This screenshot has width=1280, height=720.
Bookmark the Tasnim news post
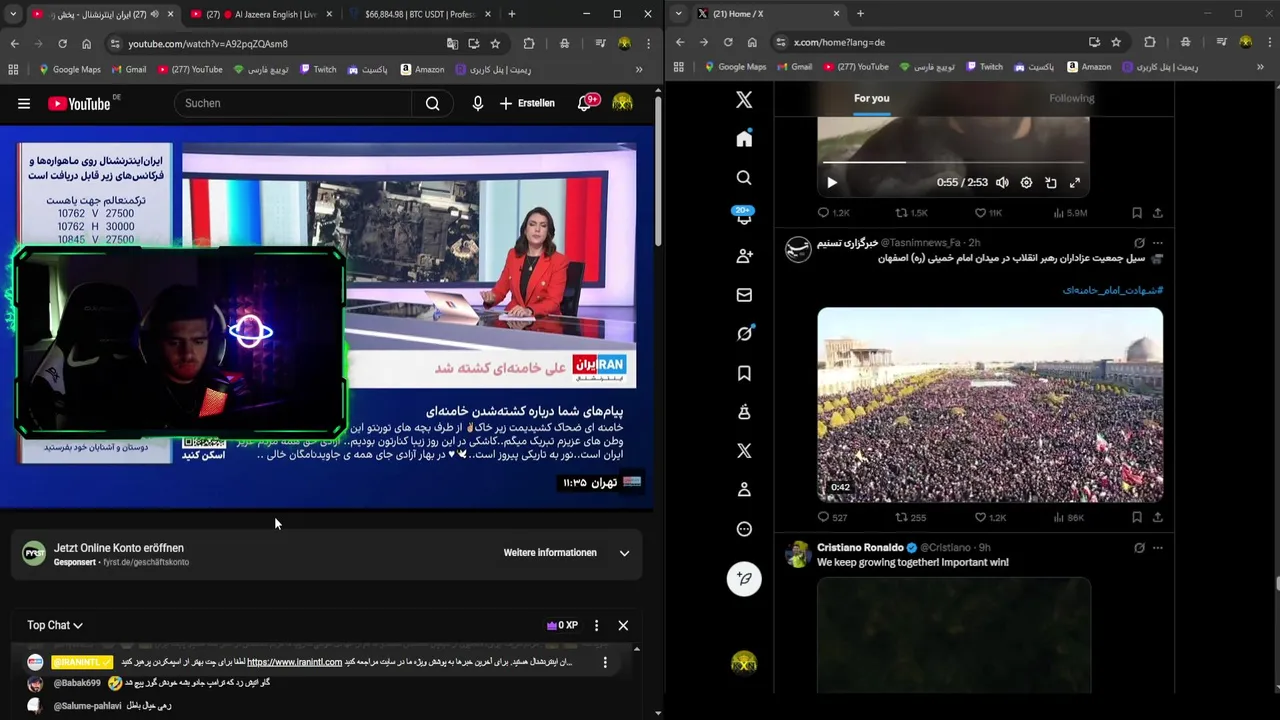pos(1137,517)
